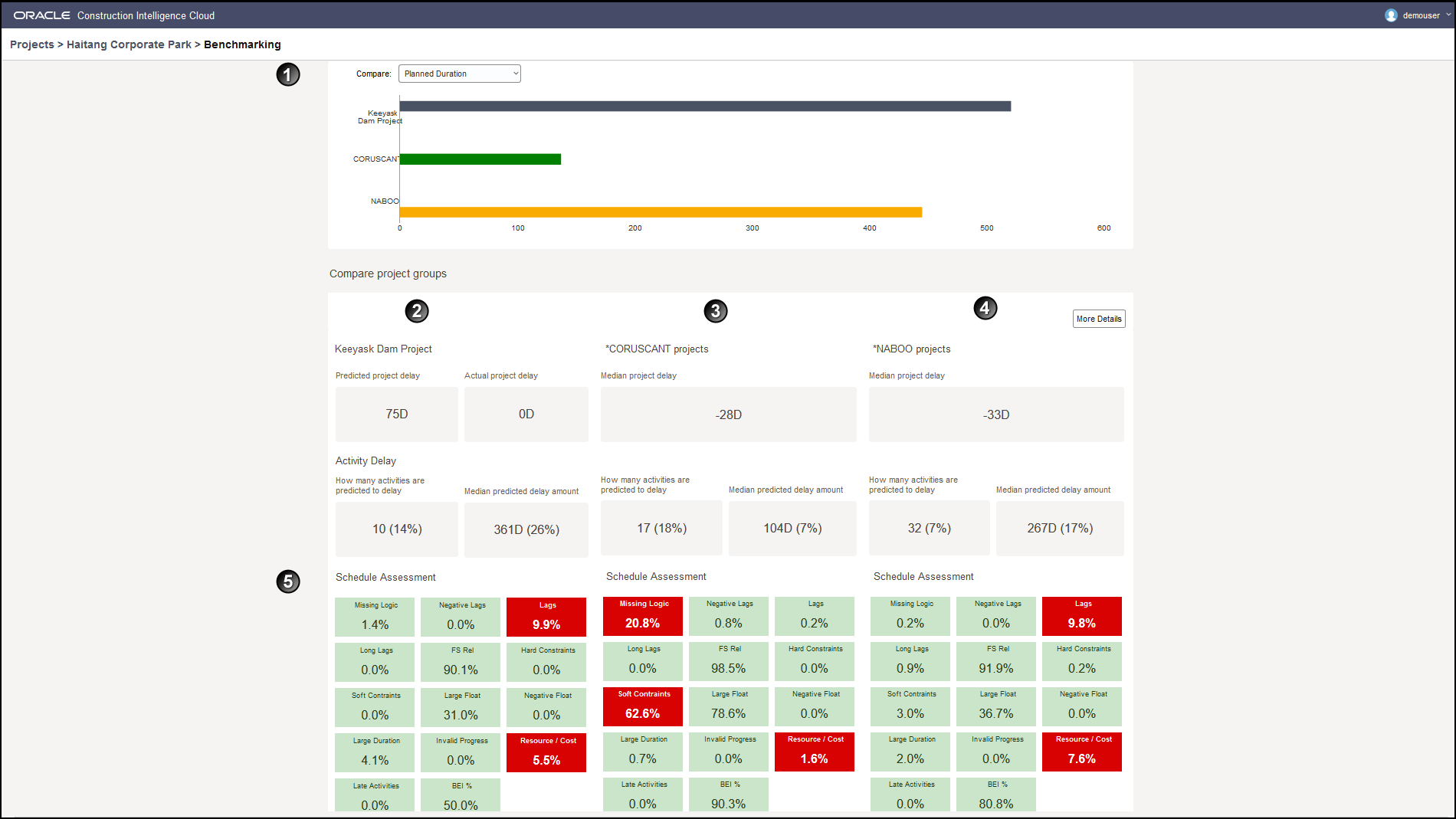Click the green CORUSCANT chart bar
The height and width of the screenshot is (819, 1456).
[480, 159]
